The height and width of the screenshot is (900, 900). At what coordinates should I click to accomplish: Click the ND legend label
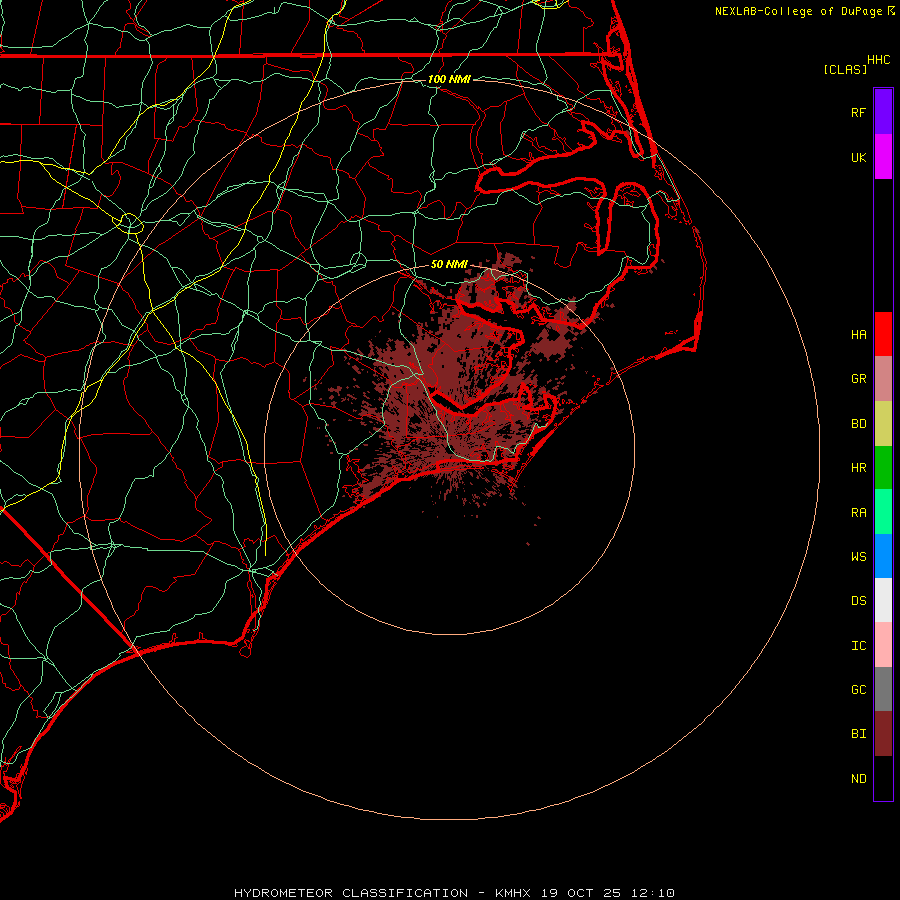858,779
